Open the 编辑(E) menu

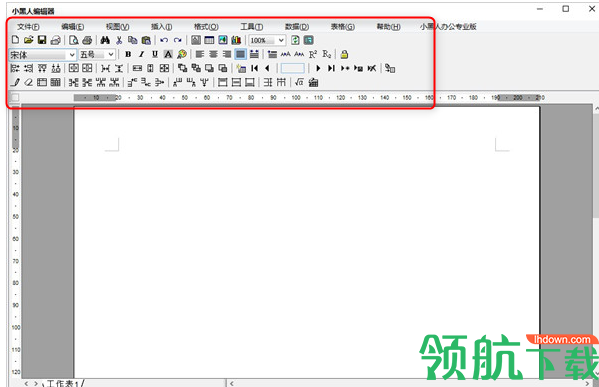click(x=73, y=27)
